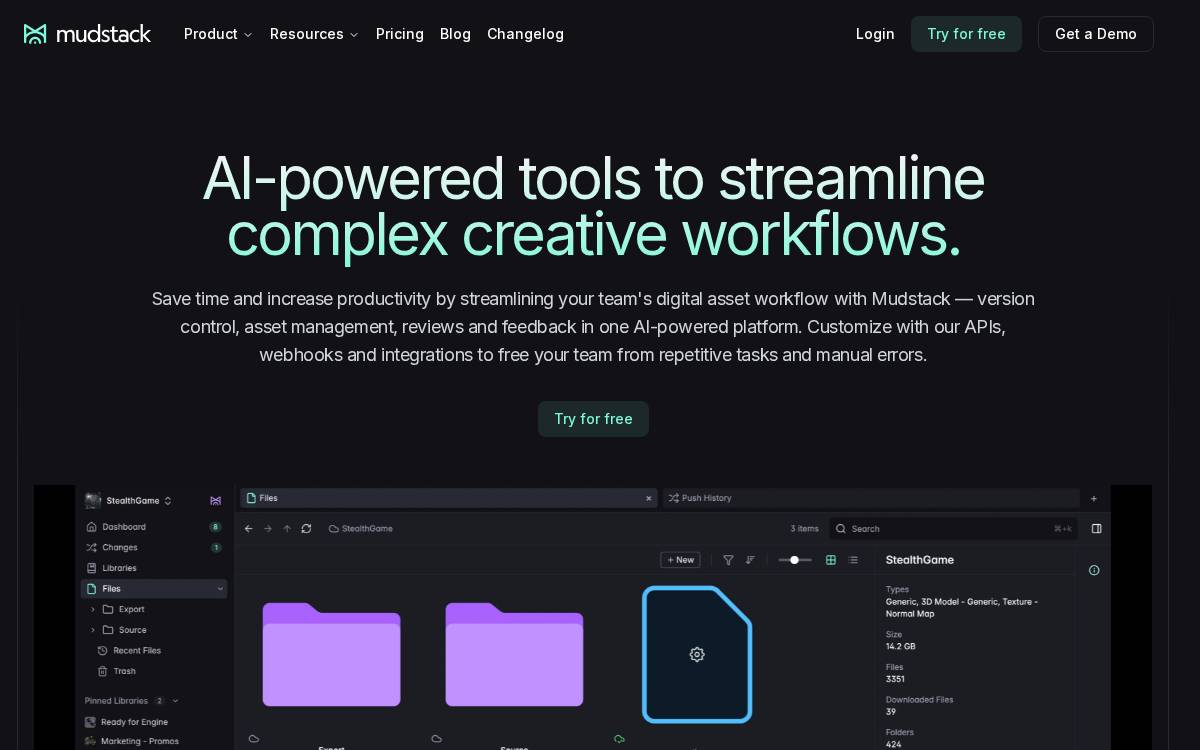Collapse the Pinned Libraries section
This screenshot has width=1200, height=750.
point(176,701)
